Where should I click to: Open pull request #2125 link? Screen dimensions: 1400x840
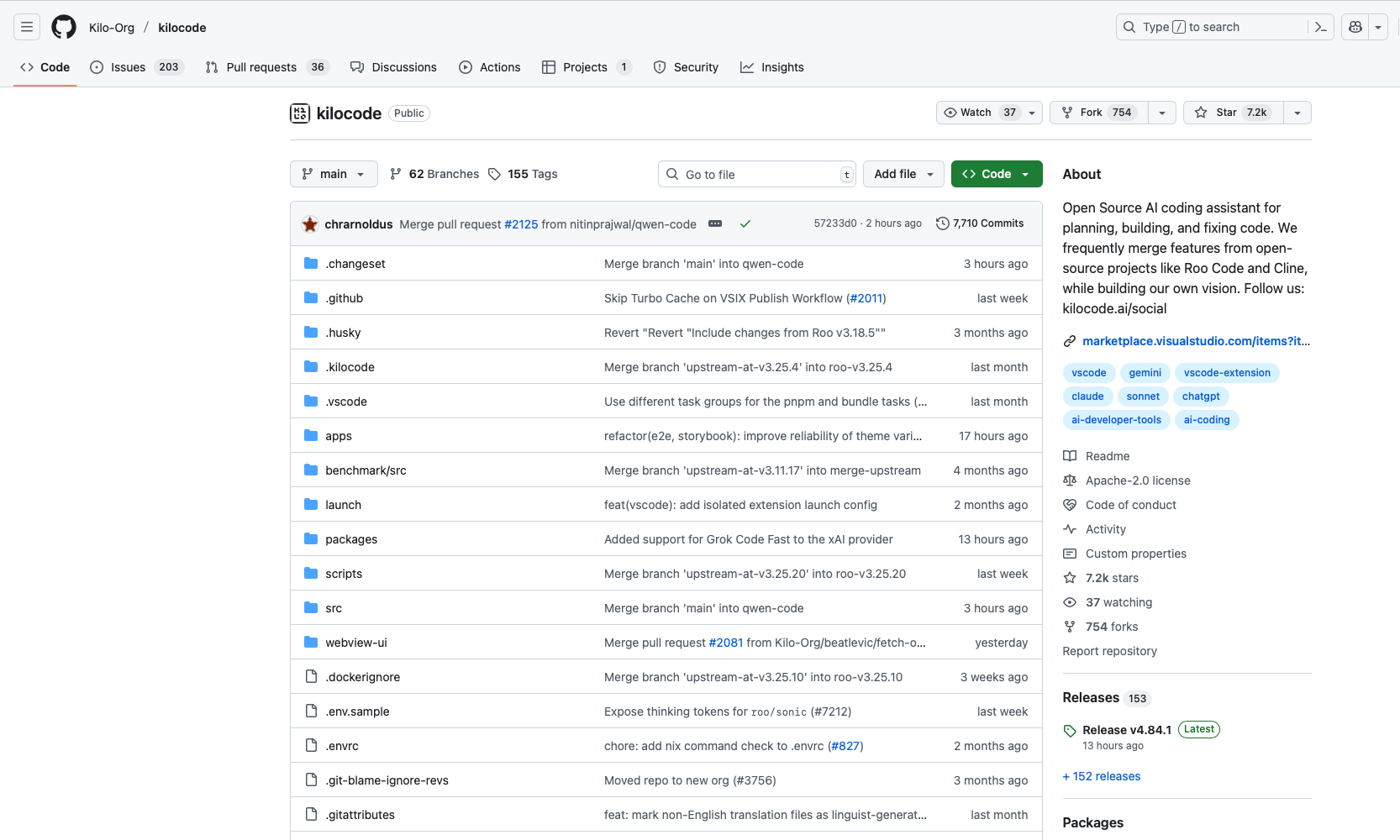click(x=521, y=224)
